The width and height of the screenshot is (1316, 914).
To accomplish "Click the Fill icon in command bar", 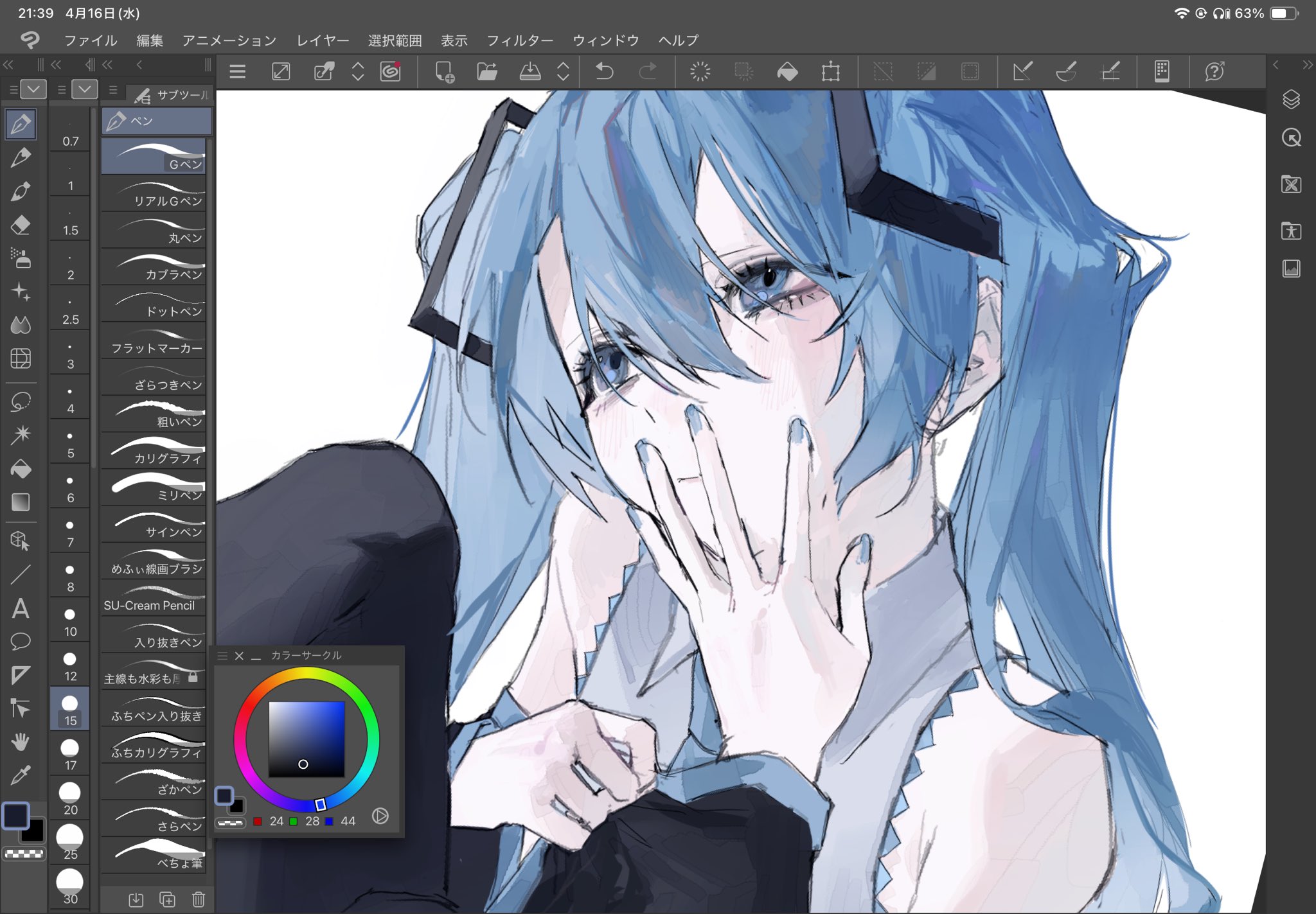I will [787, 71].
